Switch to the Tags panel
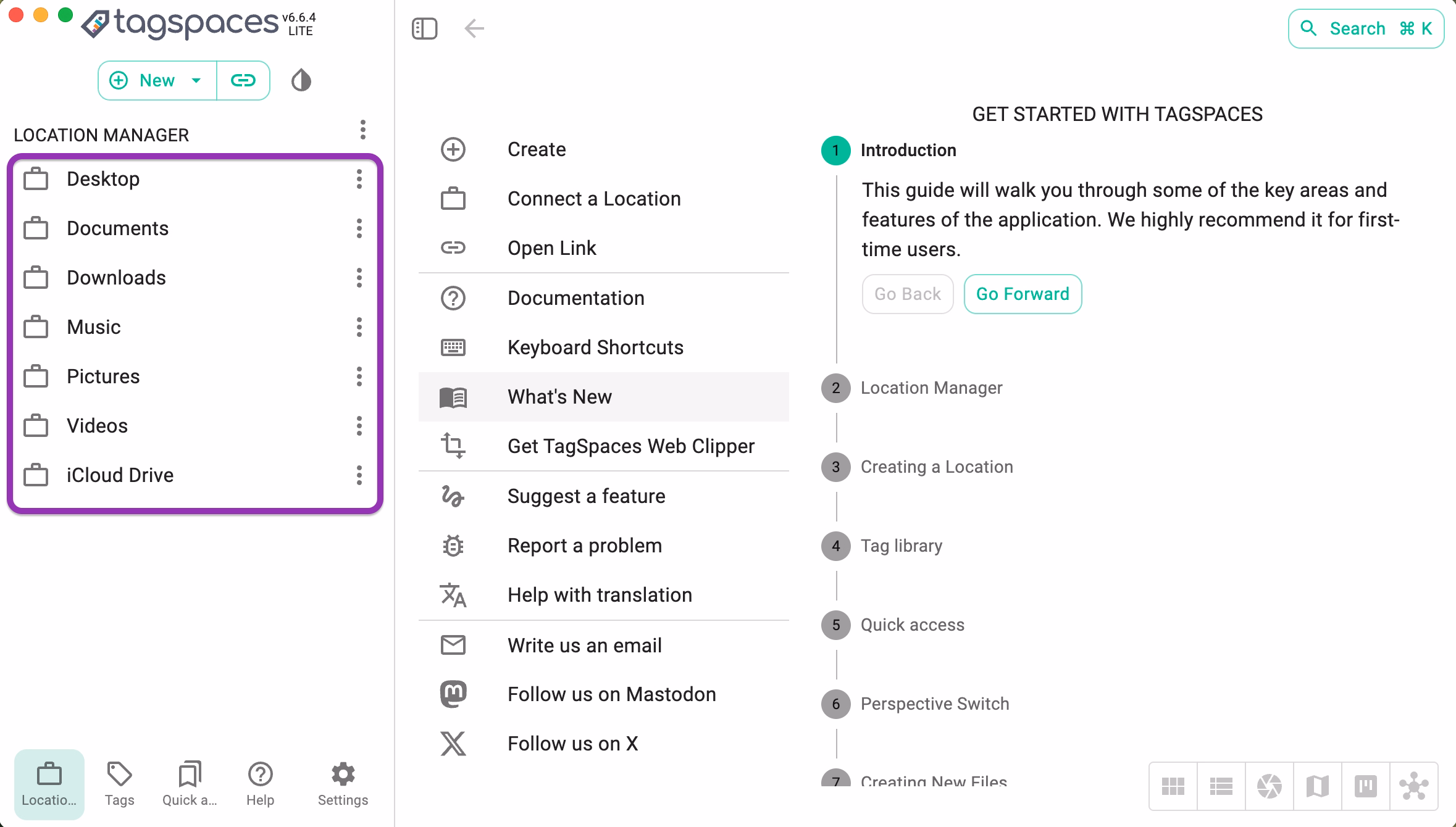 [119, 784]
